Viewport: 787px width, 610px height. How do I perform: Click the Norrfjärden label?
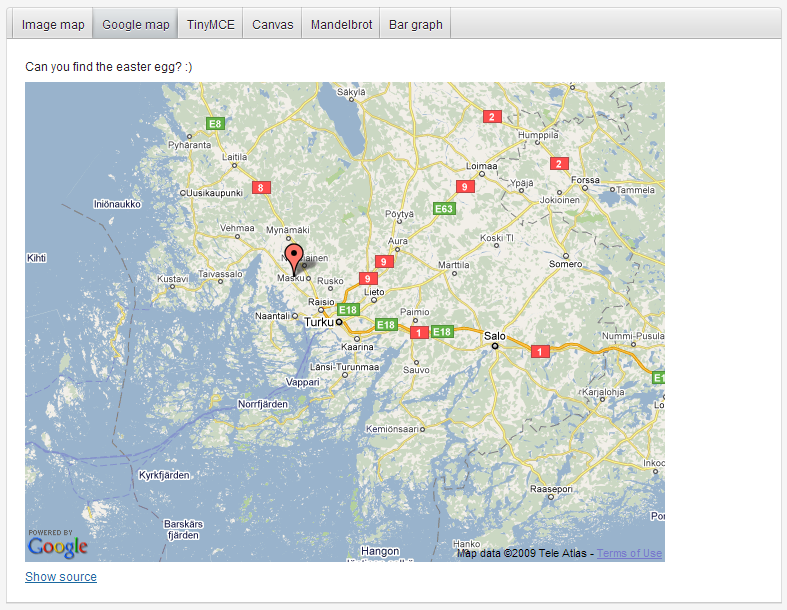click(x=263, y=404)
